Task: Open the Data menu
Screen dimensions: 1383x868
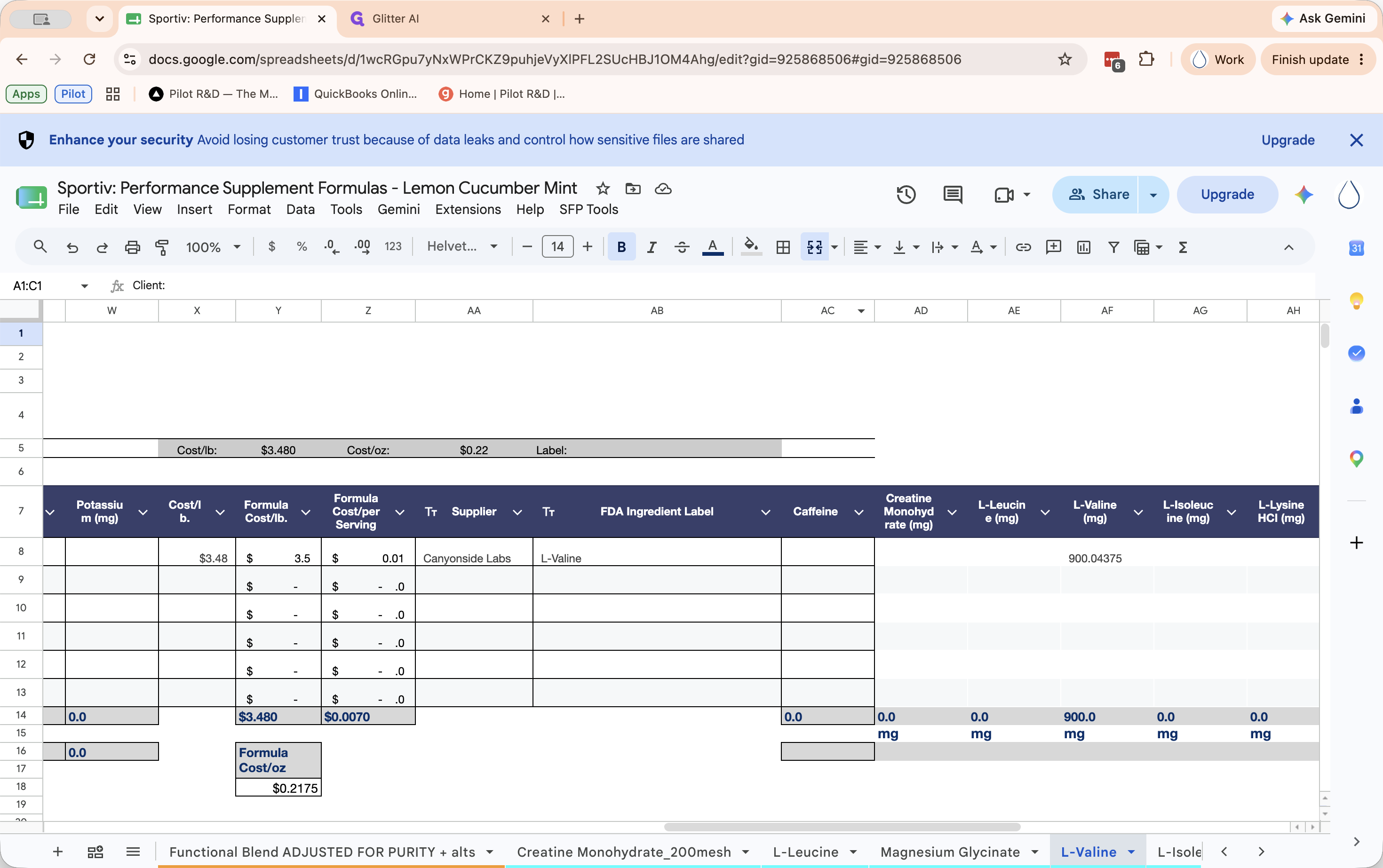Action: click(301, 210)
